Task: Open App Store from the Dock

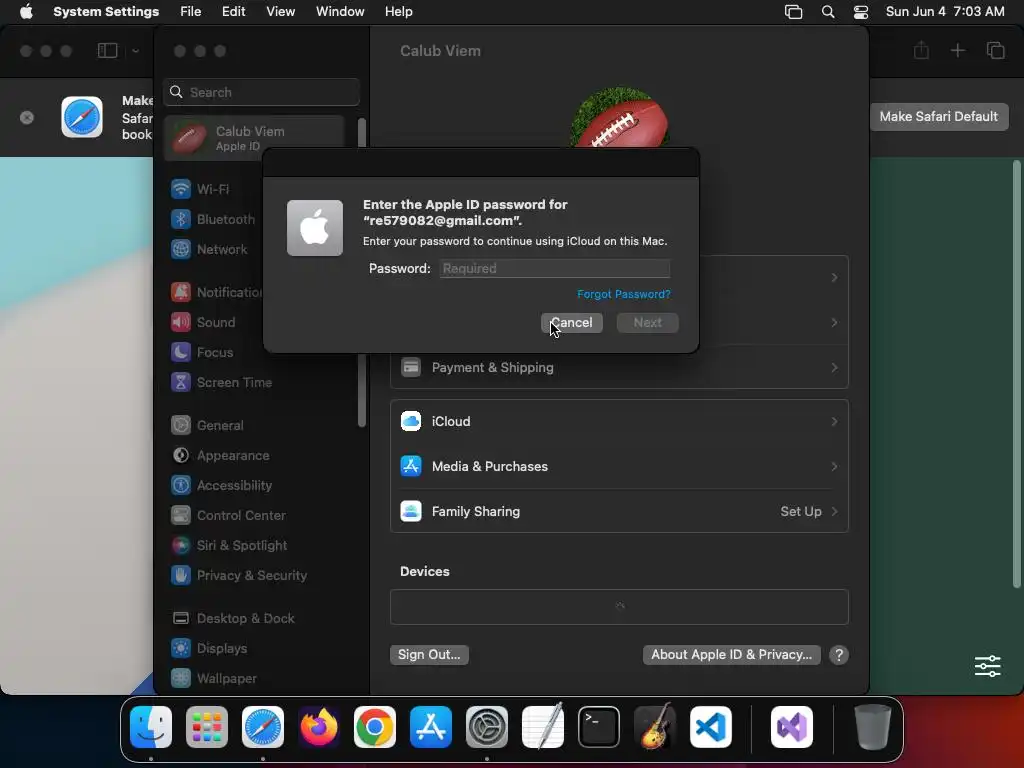Action: pyautogui.click(x=431, y=727)
